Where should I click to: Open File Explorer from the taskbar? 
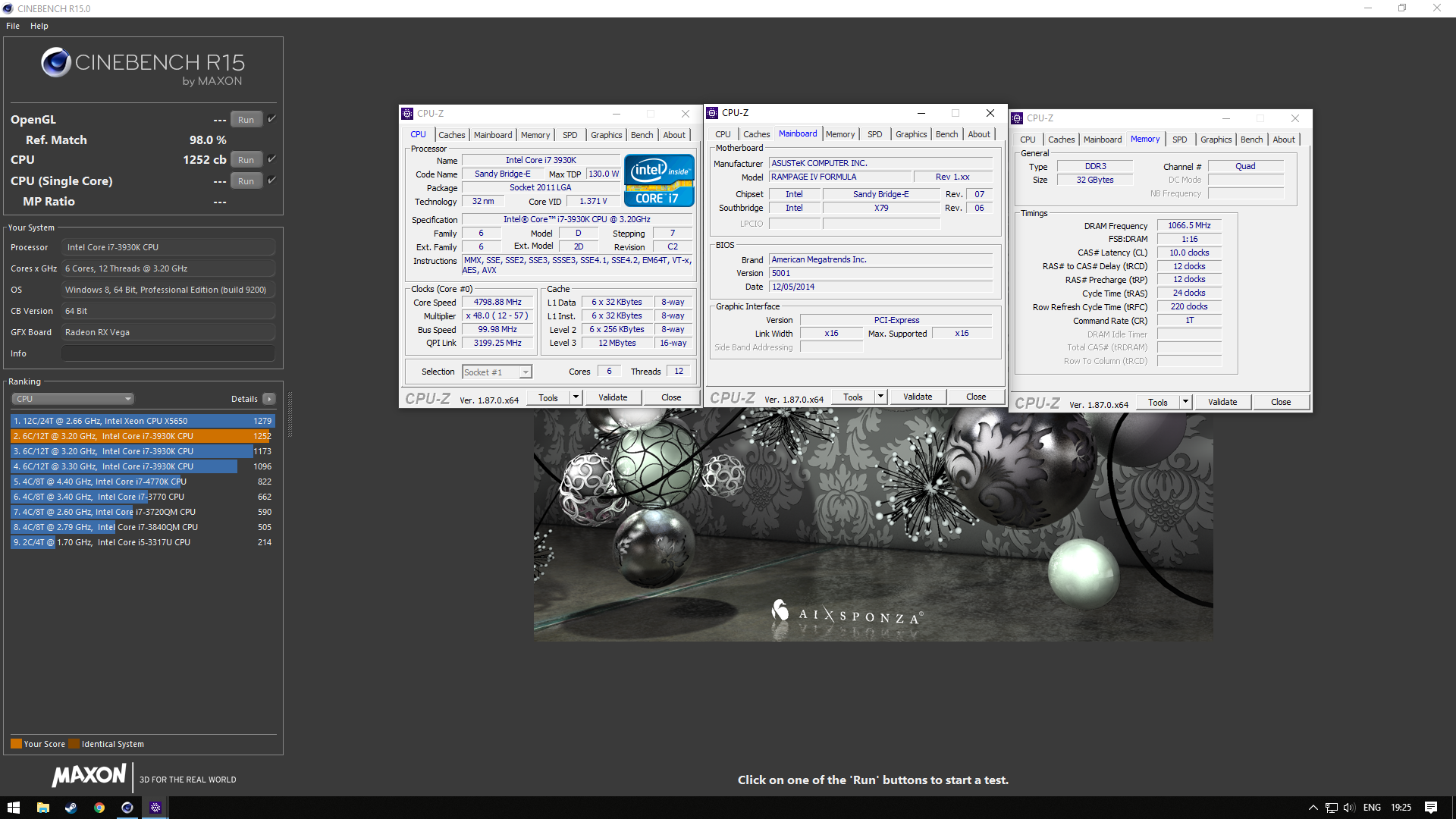coord(43,808)
